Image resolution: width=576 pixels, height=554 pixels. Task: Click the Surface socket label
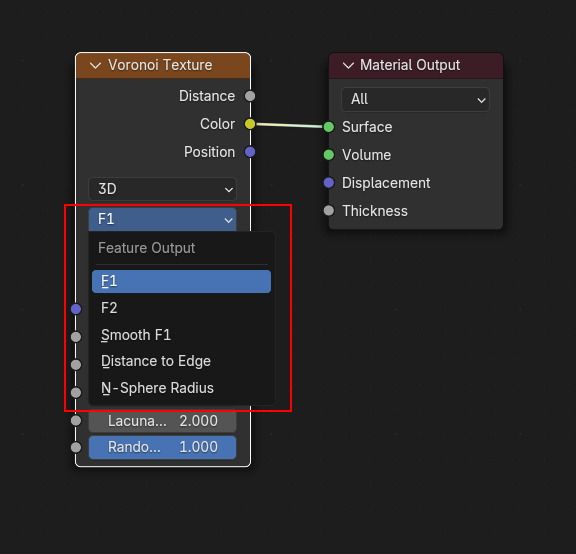367,127
